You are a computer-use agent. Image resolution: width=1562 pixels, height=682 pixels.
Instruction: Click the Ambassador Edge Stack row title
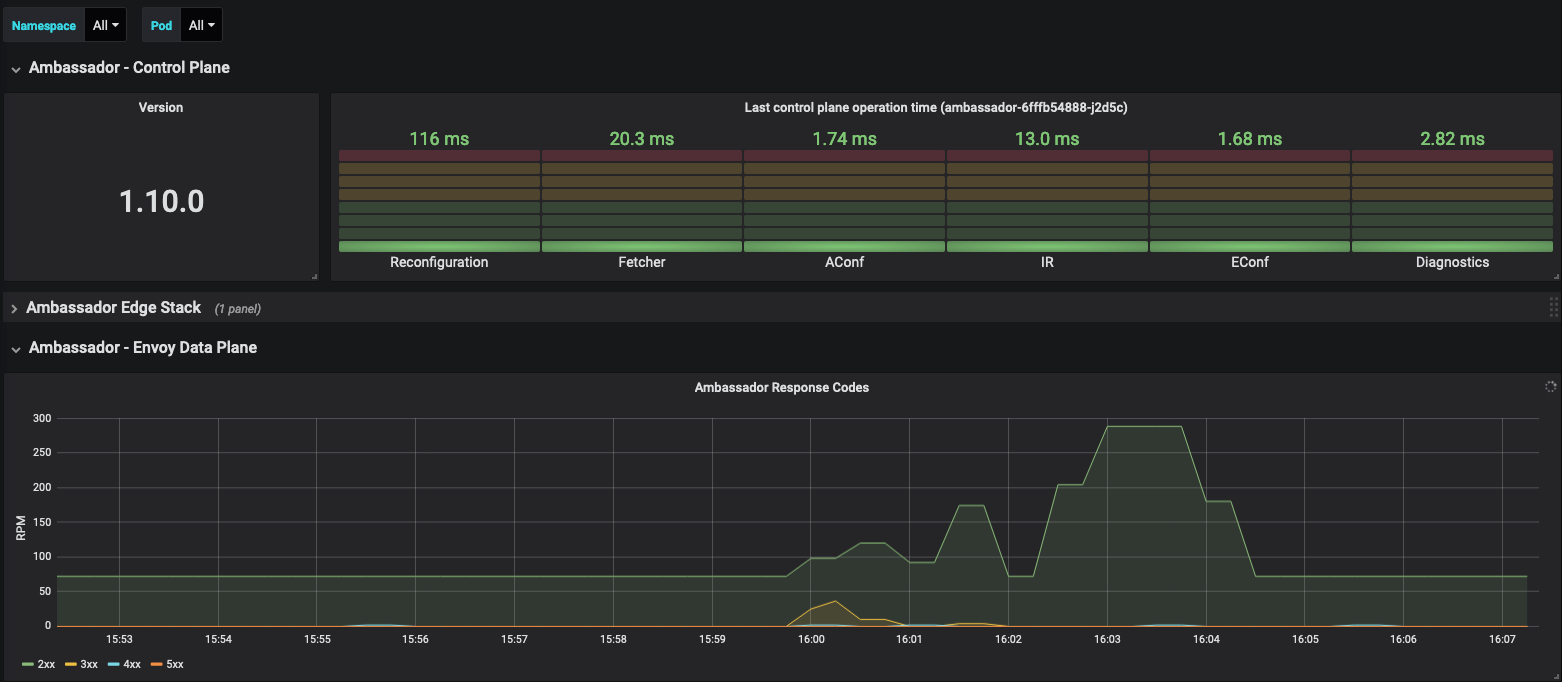[x=114, y=308]
